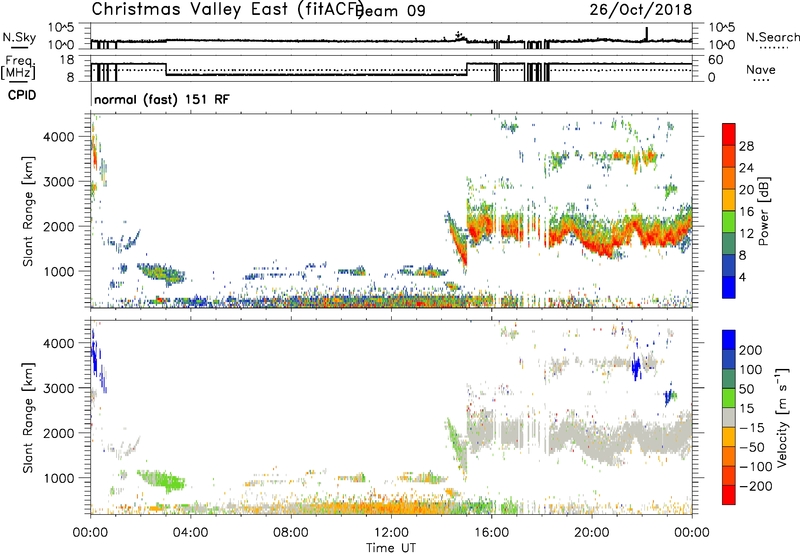Click the 'Power [dB]' colorbar label

764,211
